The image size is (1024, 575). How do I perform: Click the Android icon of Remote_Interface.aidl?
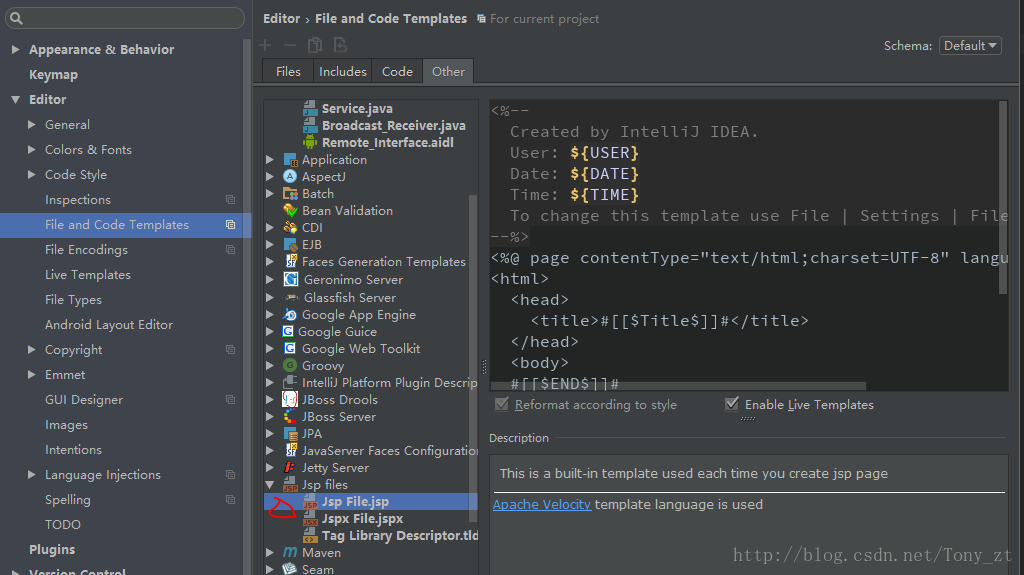(x=310, y=142)
